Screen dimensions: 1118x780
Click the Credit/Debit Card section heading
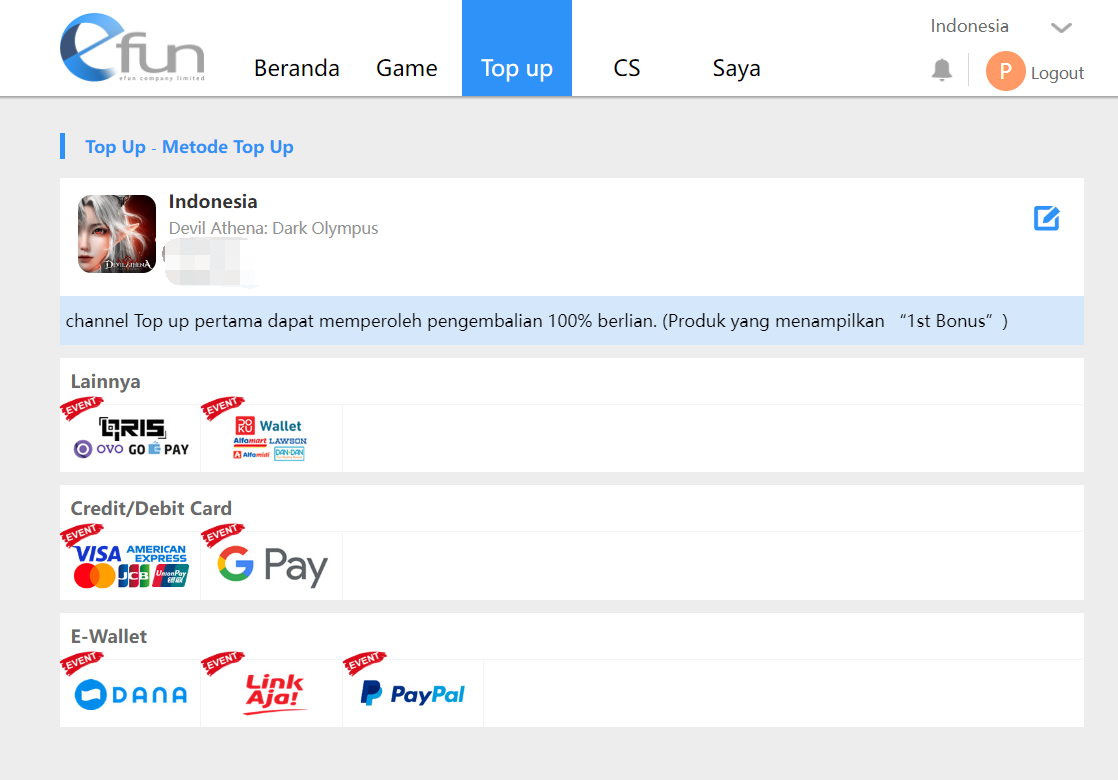coord(151,508)
